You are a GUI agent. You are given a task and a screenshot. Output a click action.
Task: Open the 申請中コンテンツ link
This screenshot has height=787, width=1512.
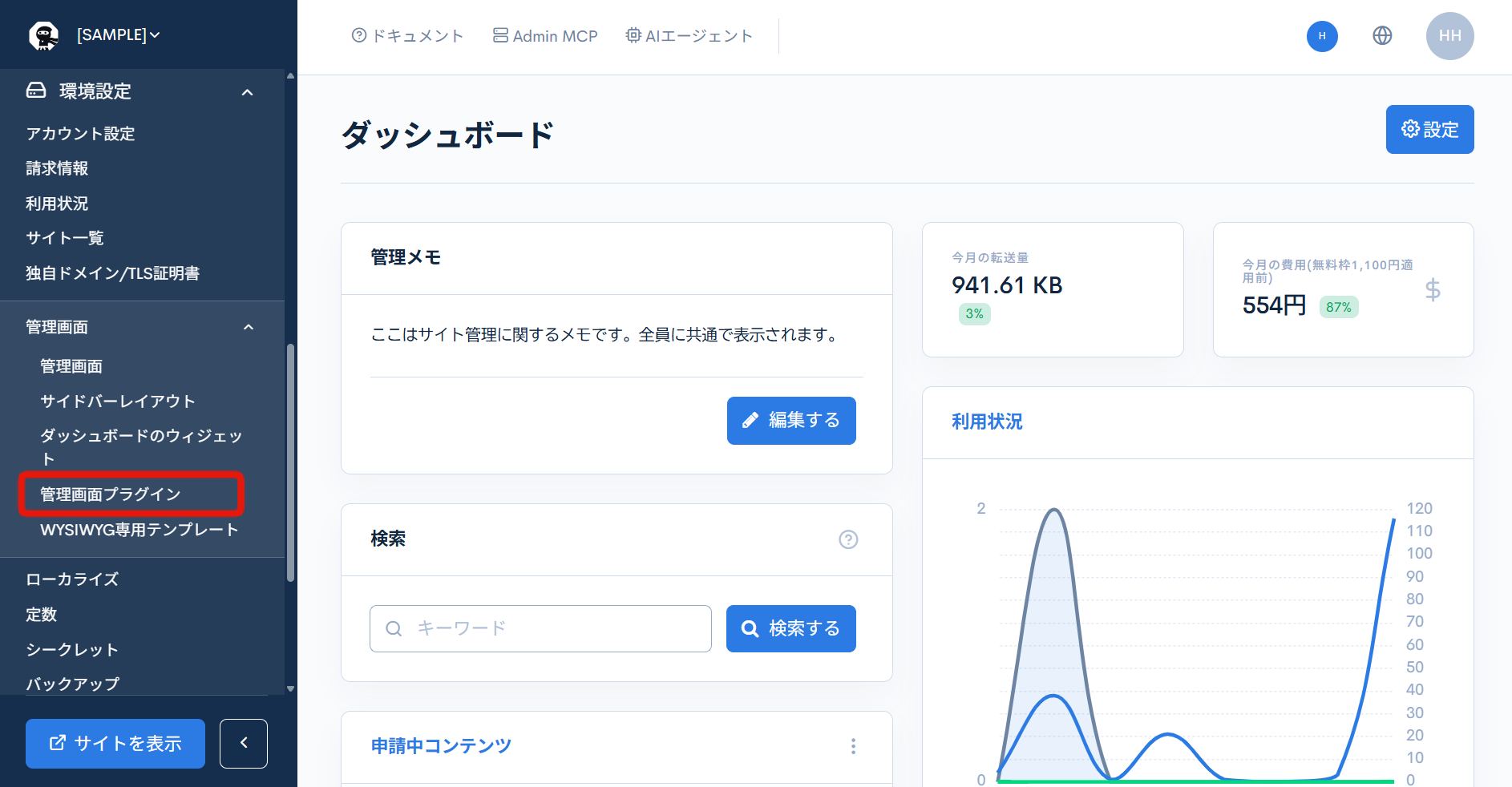[441, 746]
